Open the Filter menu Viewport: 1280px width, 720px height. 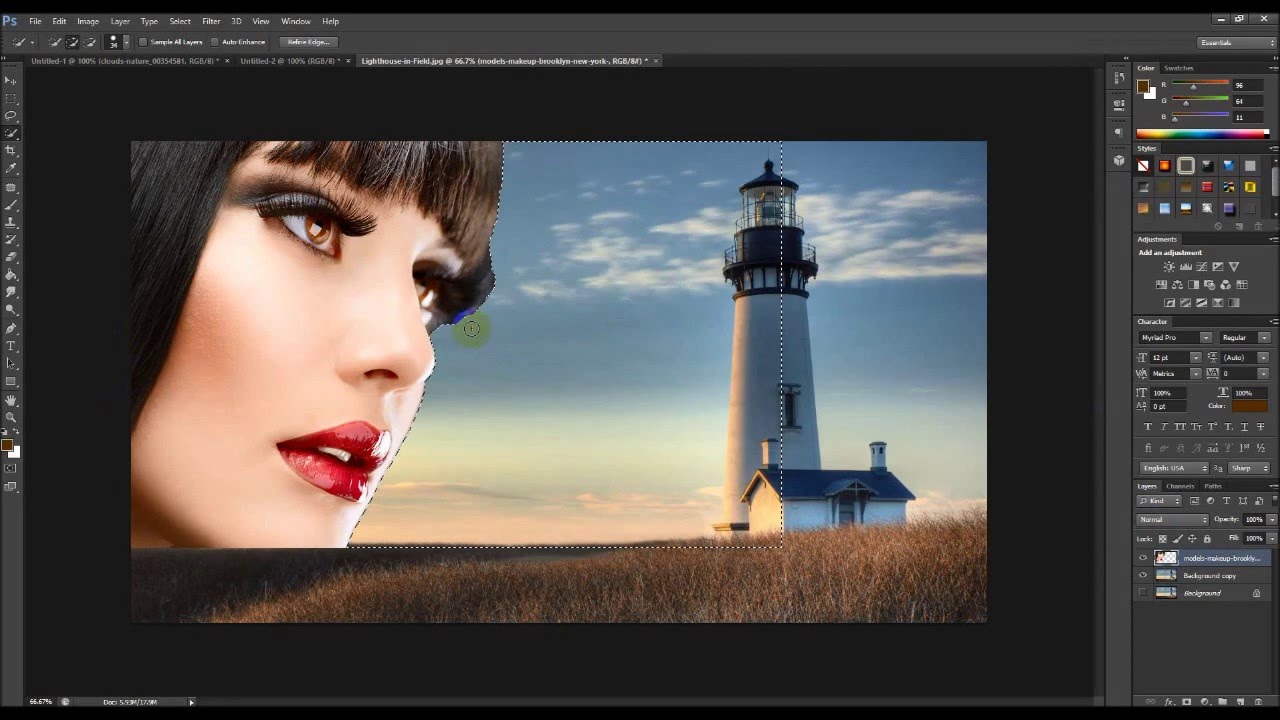[x=211, y=21]
